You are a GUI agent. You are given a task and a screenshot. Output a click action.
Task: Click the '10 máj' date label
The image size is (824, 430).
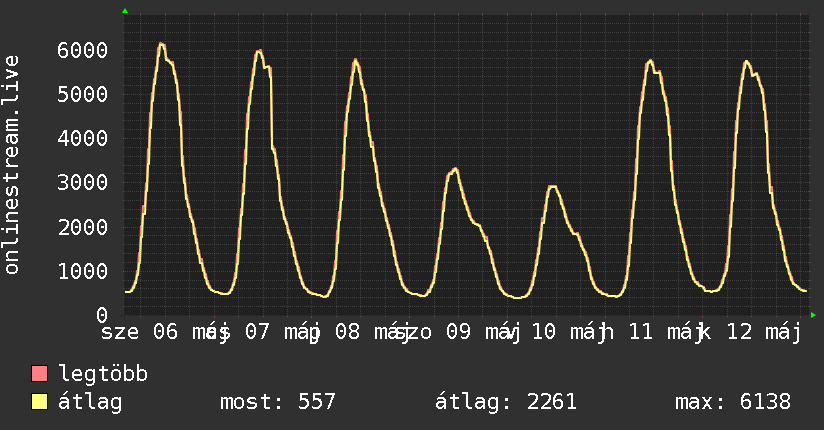[x=569, y=332]
